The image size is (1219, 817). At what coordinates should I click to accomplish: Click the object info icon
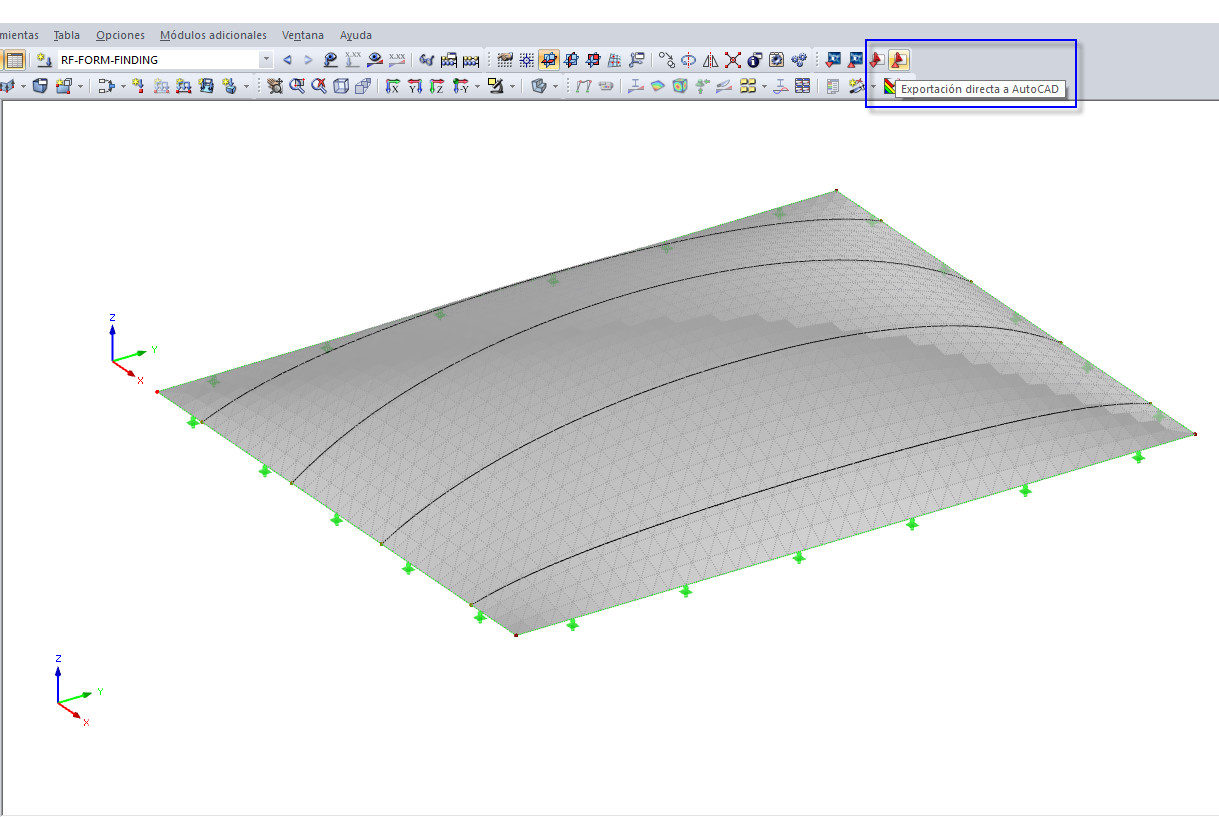coord(753,59)
